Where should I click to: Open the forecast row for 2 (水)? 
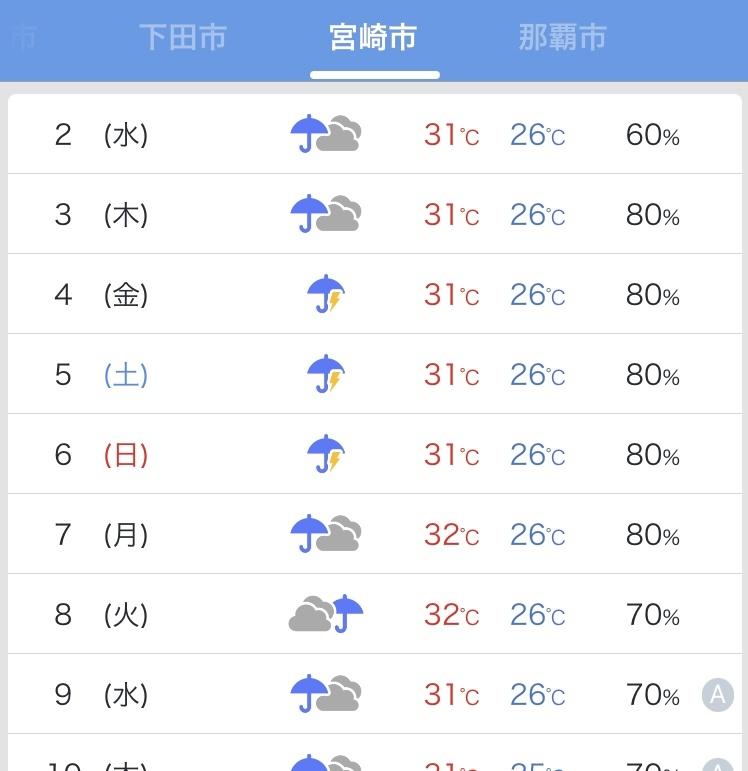click(375, 134)
